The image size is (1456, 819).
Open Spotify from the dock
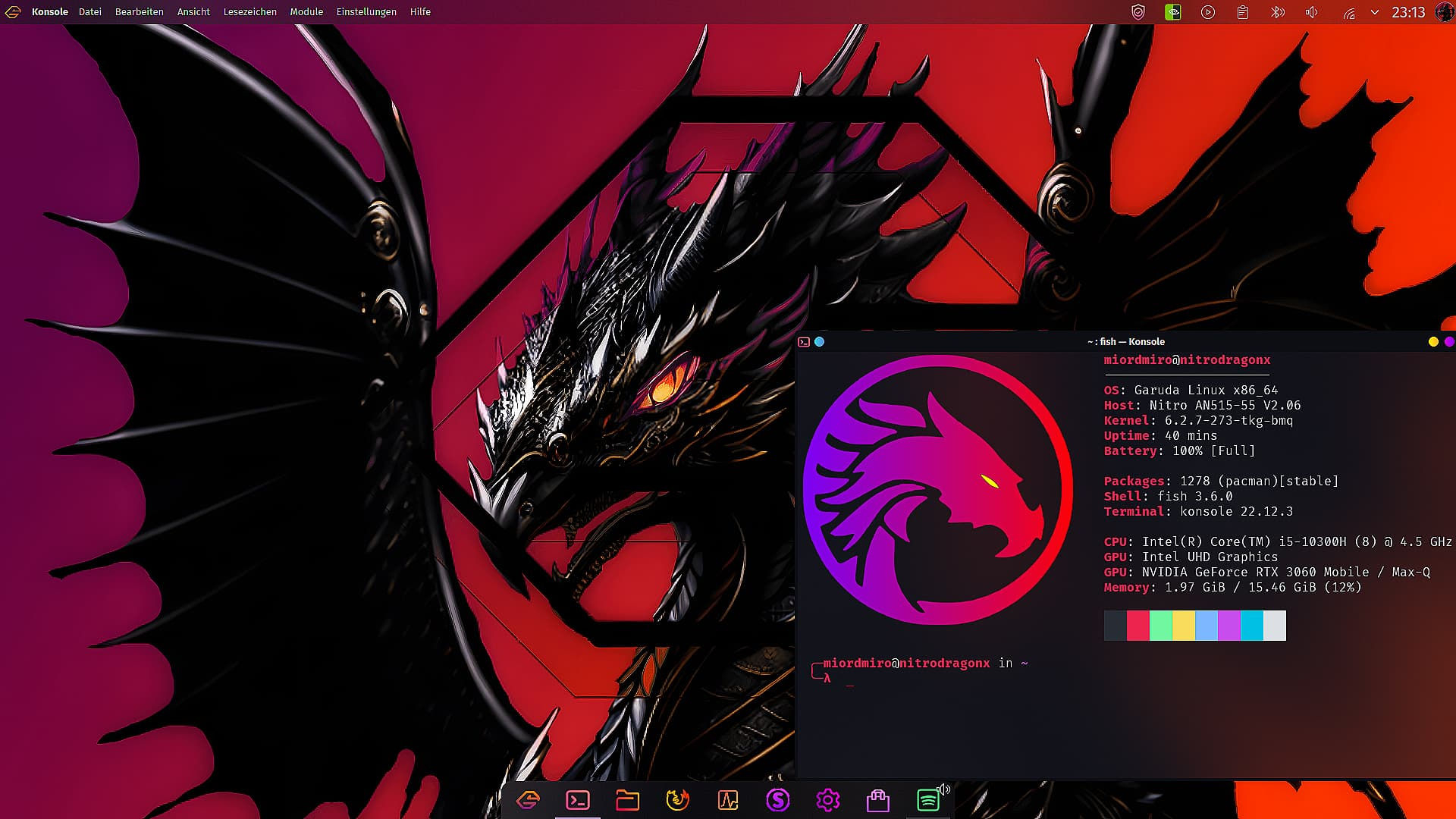point(928,800)
